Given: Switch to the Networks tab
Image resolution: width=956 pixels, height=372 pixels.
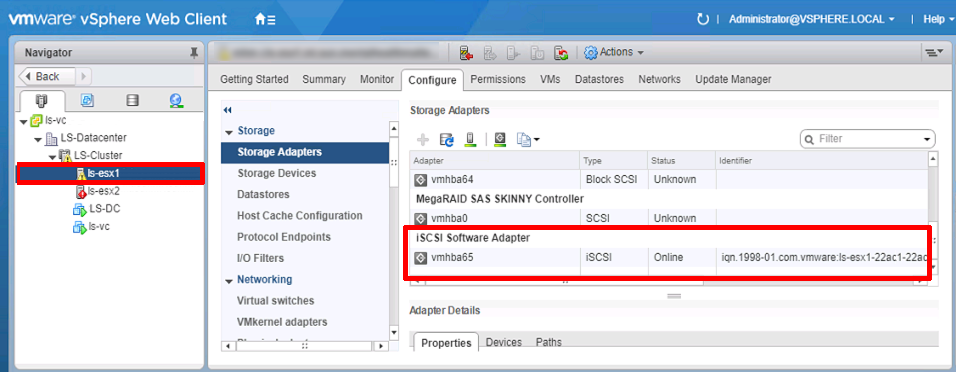Looking at the screenshot, I should pos(659,79).
